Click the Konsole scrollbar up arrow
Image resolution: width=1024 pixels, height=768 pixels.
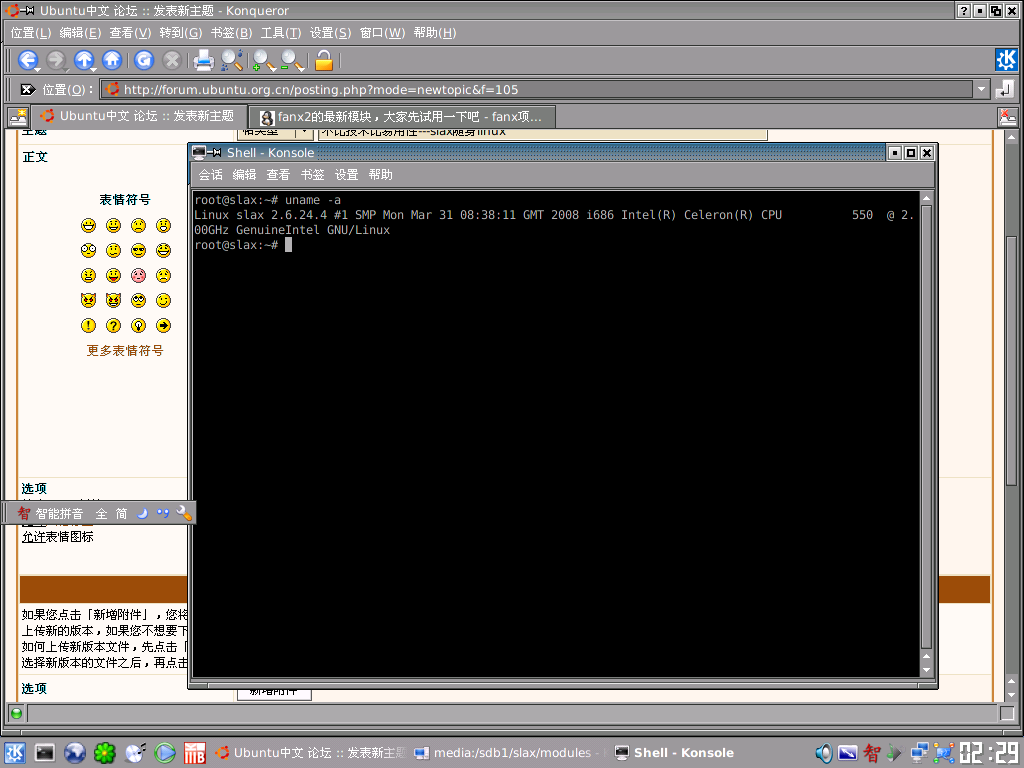click(x=926, y=198)
